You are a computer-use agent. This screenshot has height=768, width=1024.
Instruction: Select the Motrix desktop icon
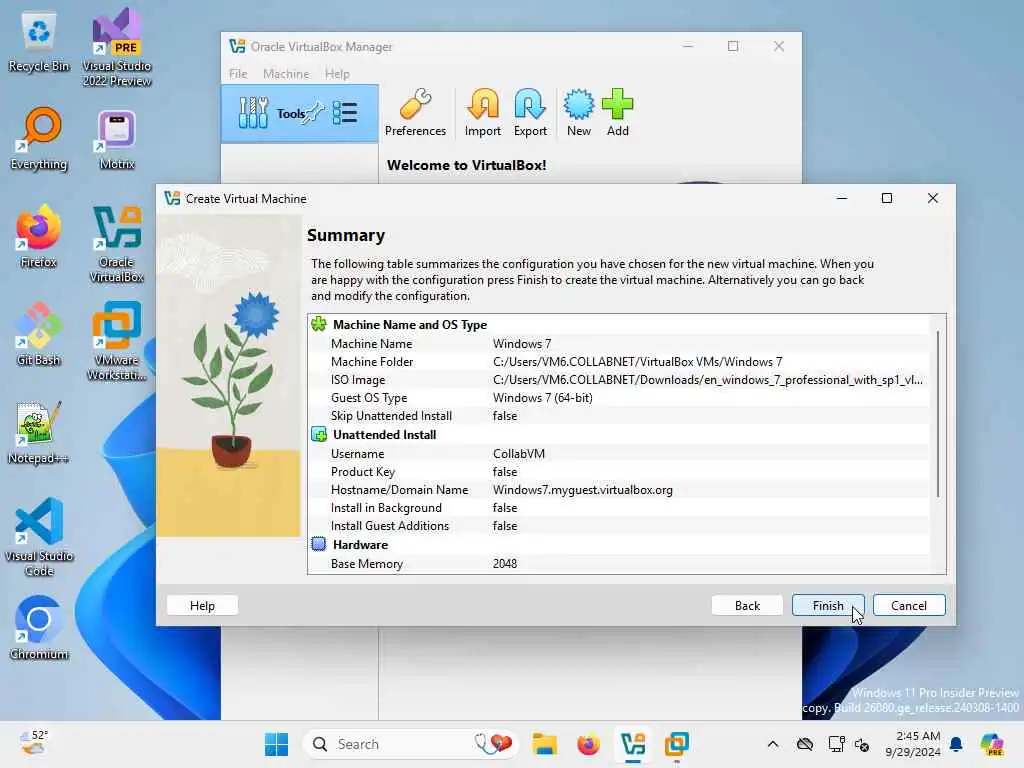coord(117,138)
